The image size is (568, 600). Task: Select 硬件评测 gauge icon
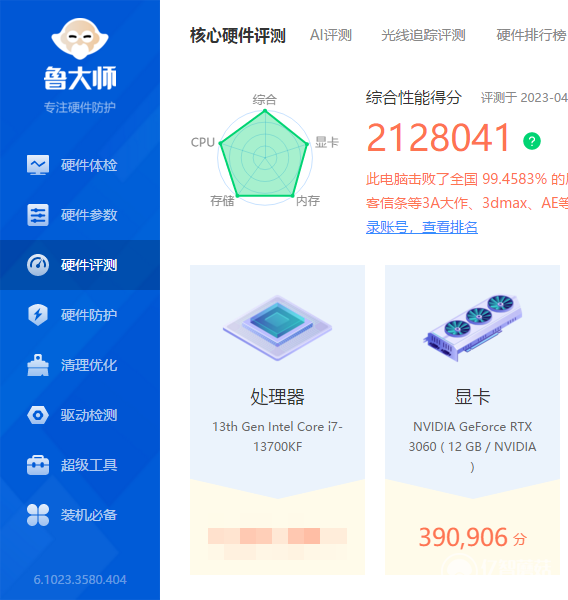[x=38, y=265]
